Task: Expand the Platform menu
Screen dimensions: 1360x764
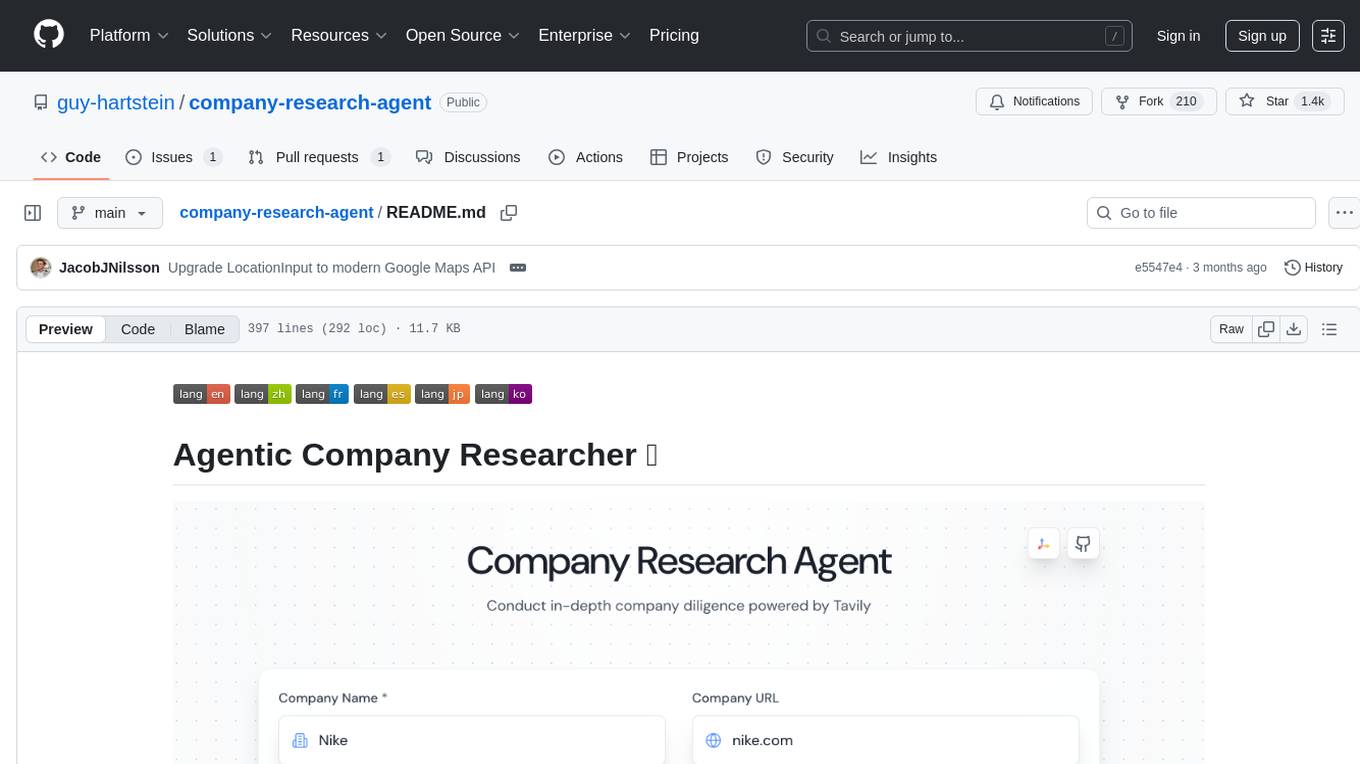Action: pyautogui.click(x=129, y=35)
